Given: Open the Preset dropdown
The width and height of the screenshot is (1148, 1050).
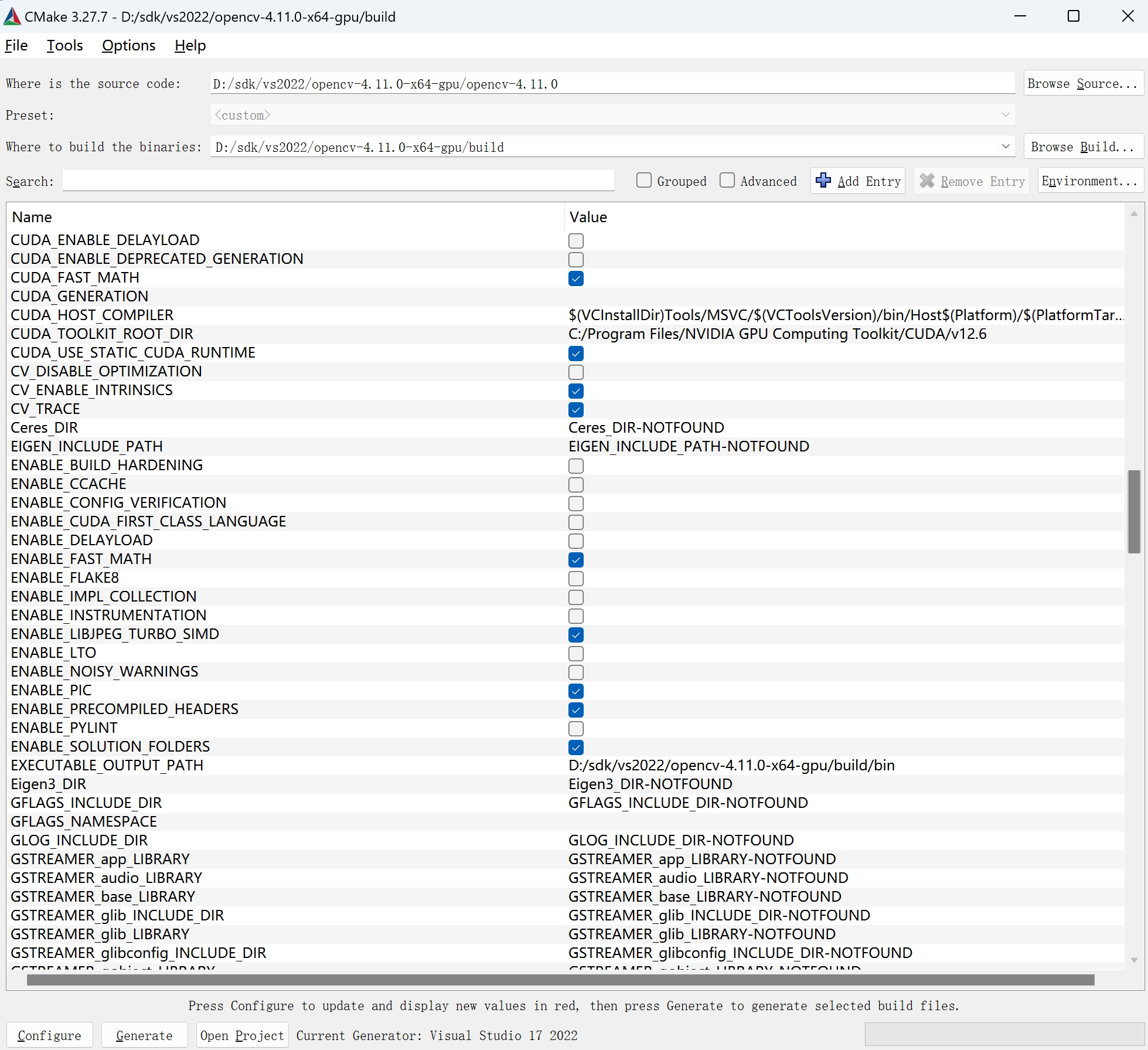Looking at the screenshot, I should click(1006, 115).
